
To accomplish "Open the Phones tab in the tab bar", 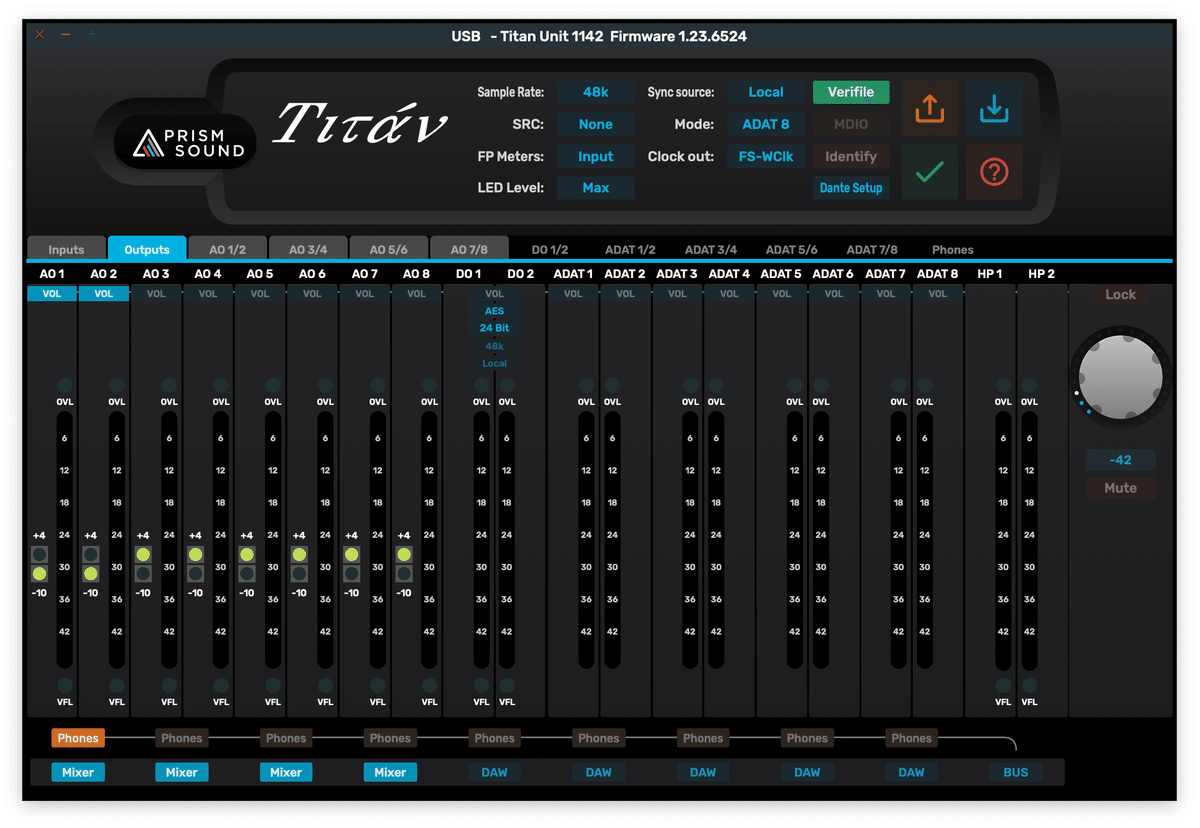I will tap(952, 250).
